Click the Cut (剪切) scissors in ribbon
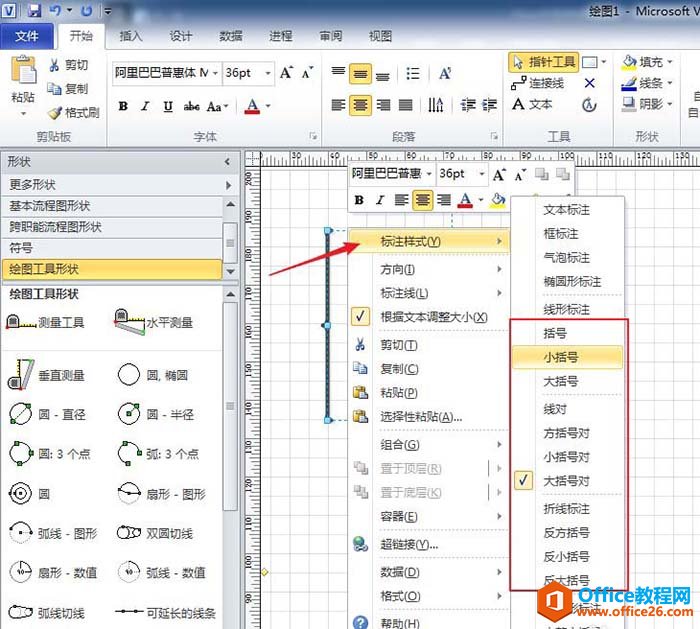 click(54, 65)
